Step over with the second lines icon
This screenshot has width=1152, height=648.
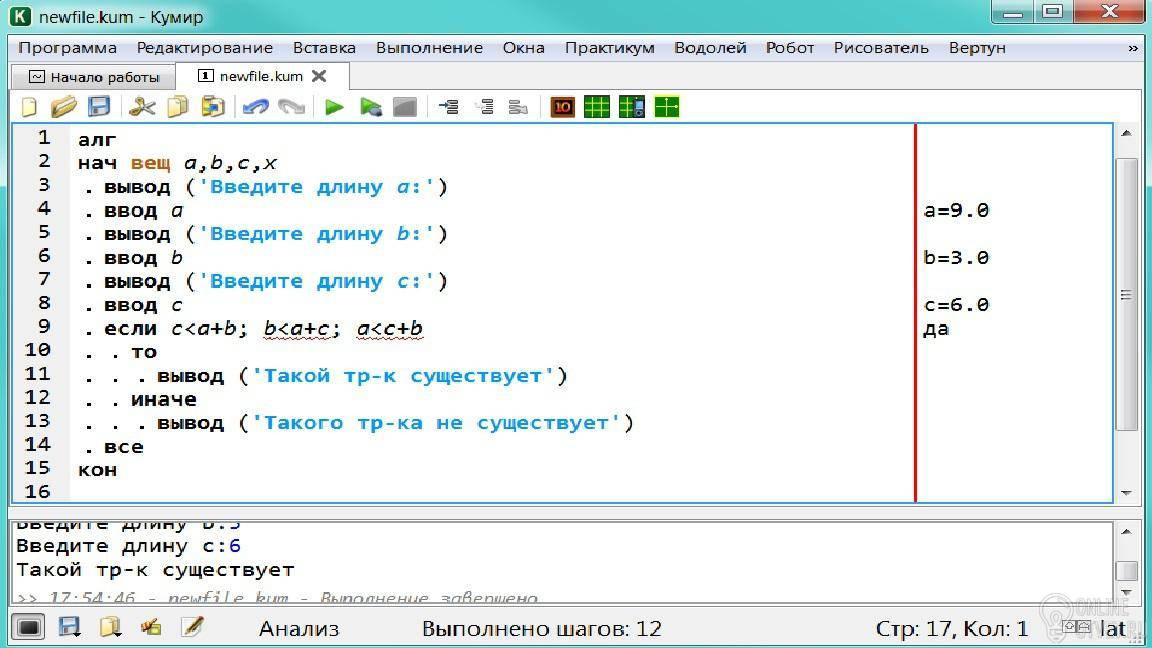[484, 107]
